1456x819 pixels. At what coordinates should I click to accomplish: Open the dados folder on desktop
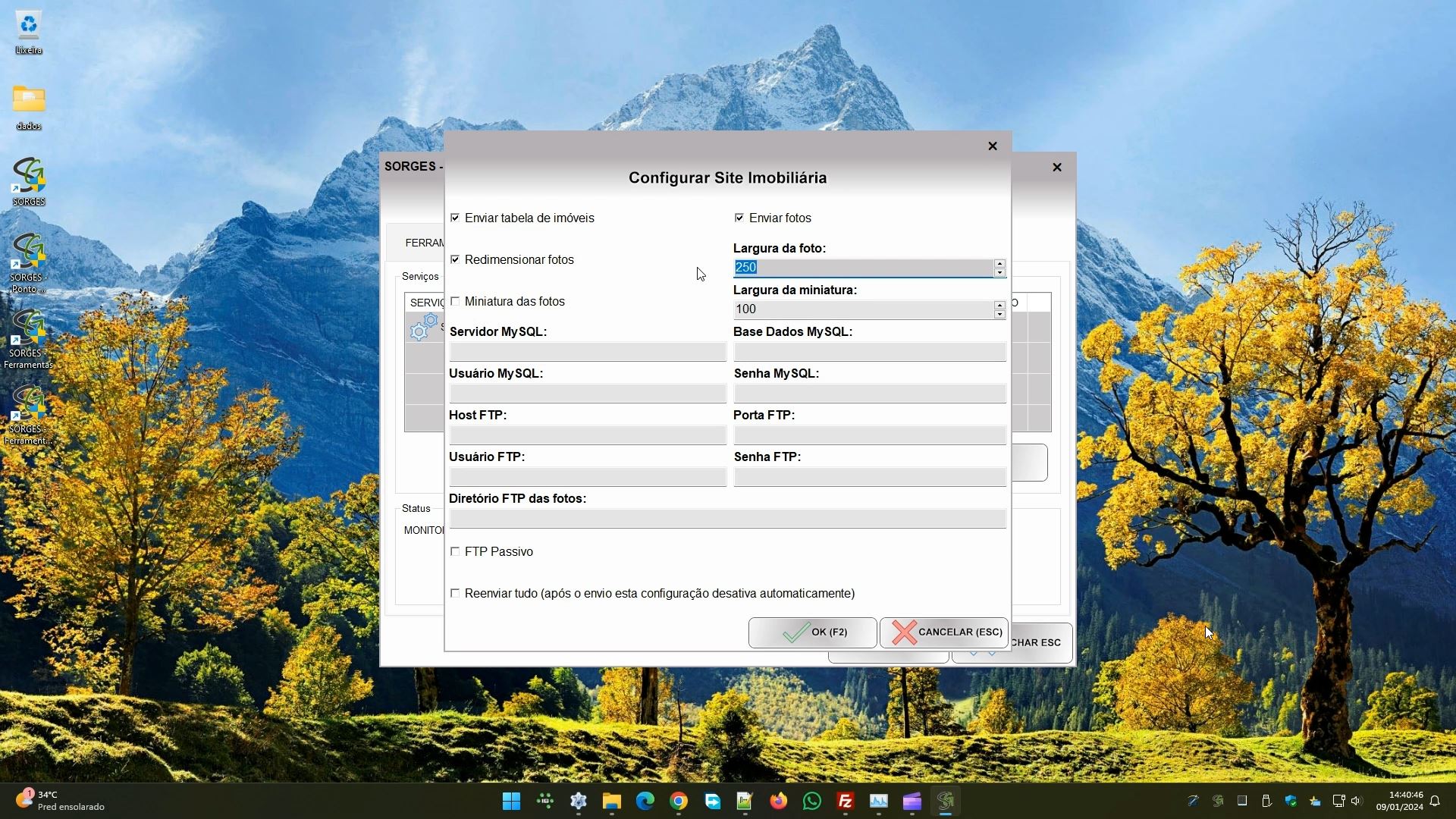click(x=29, y=106)
